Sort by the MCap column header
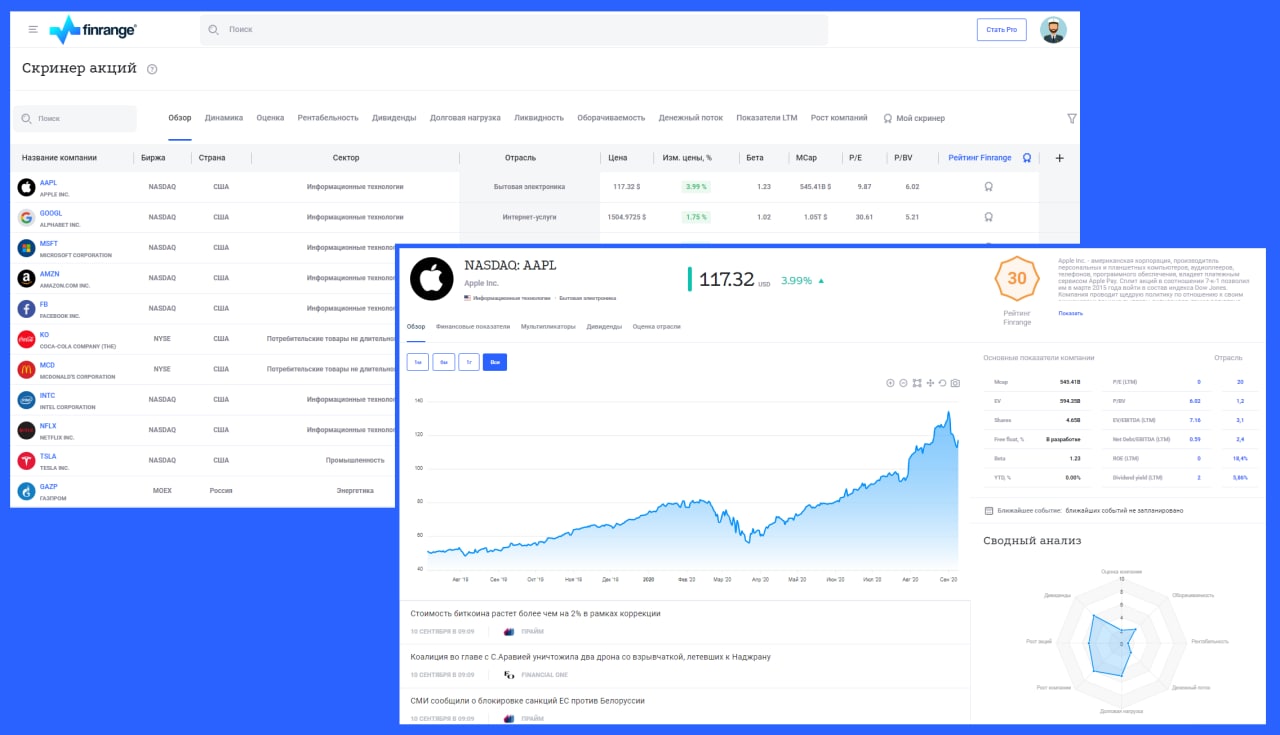Image resolution: width=1280 pixels, height=735 pixels. click(806, 158)
